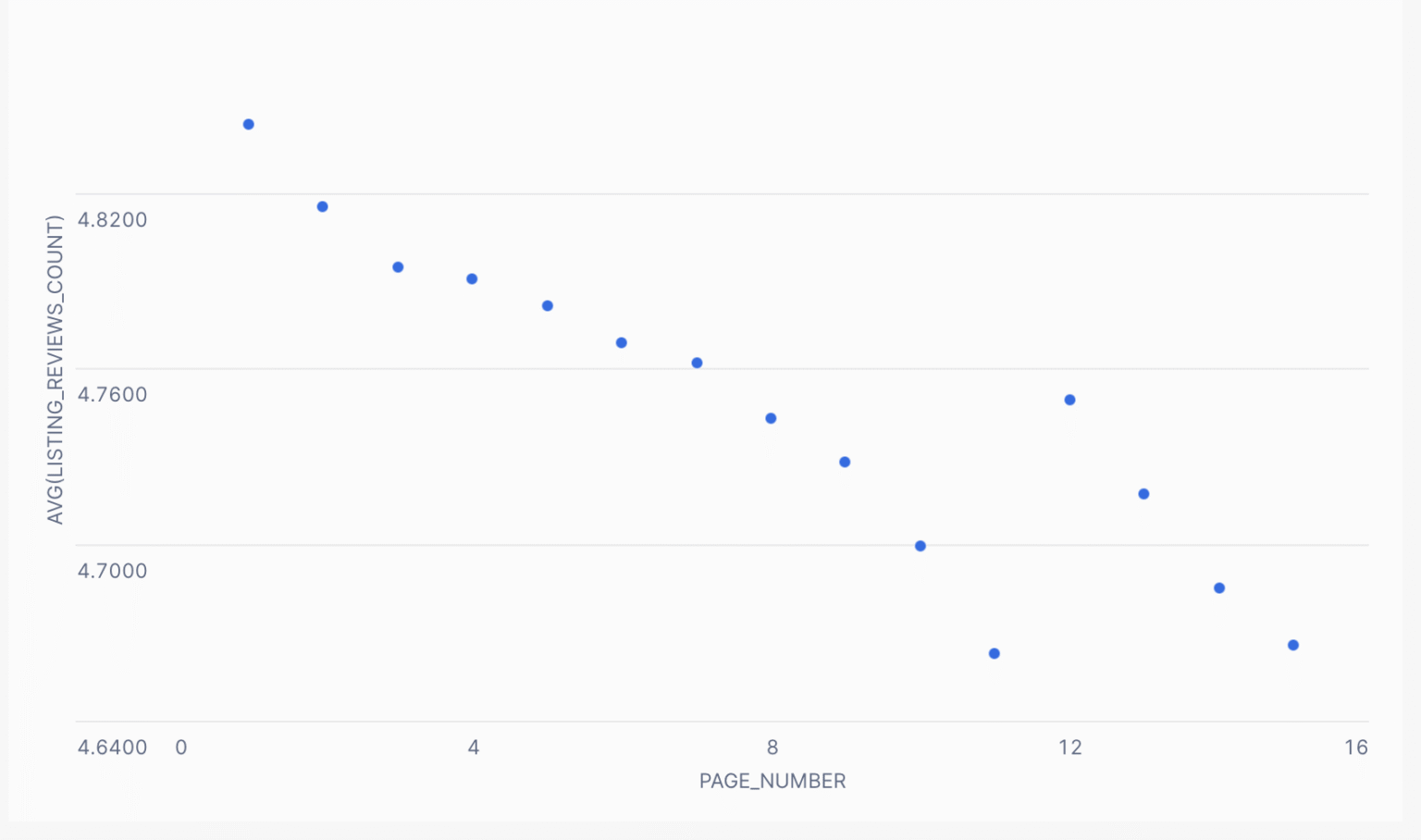Click the 4.7600 y-axis tick label
1421x840 pixels.
(x=112, y=395)
